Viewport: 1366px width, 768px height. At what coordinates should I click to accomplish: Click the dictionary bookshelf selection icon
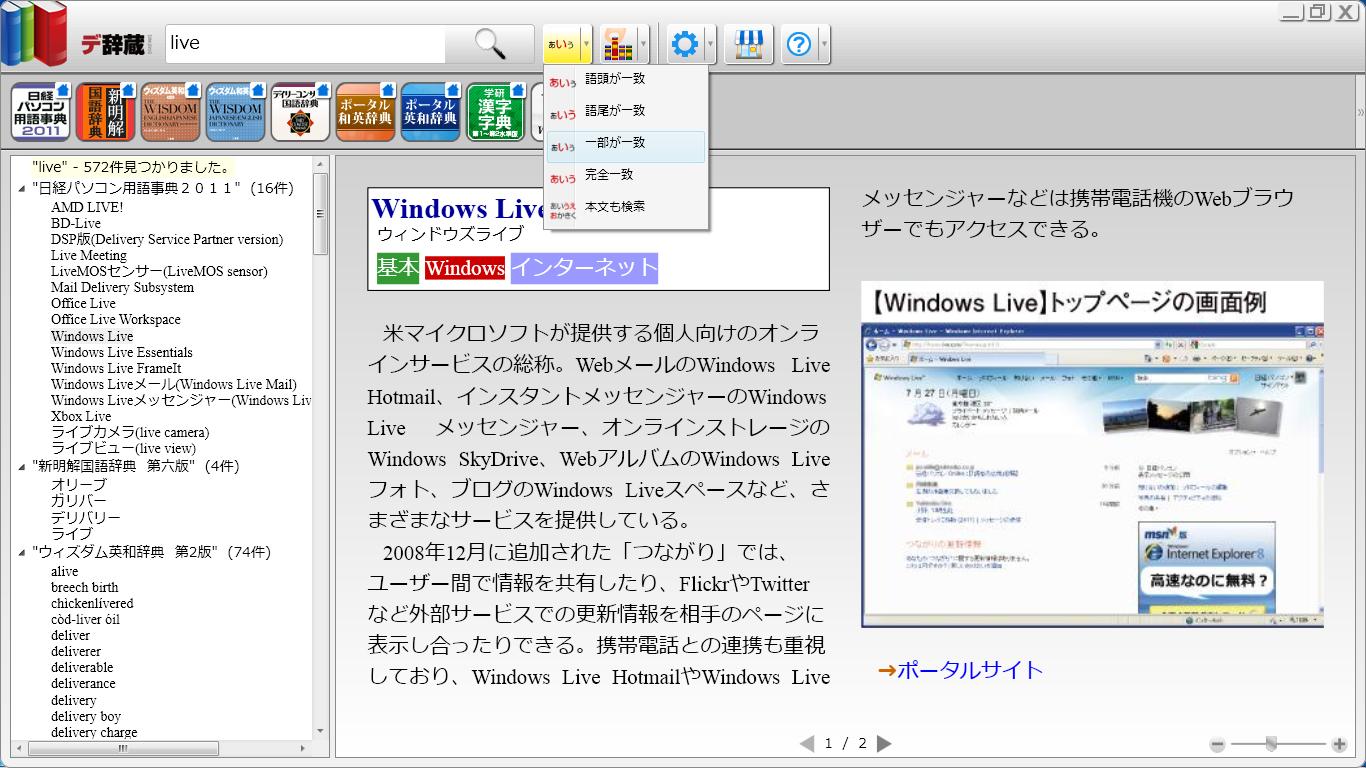point(619,44)
